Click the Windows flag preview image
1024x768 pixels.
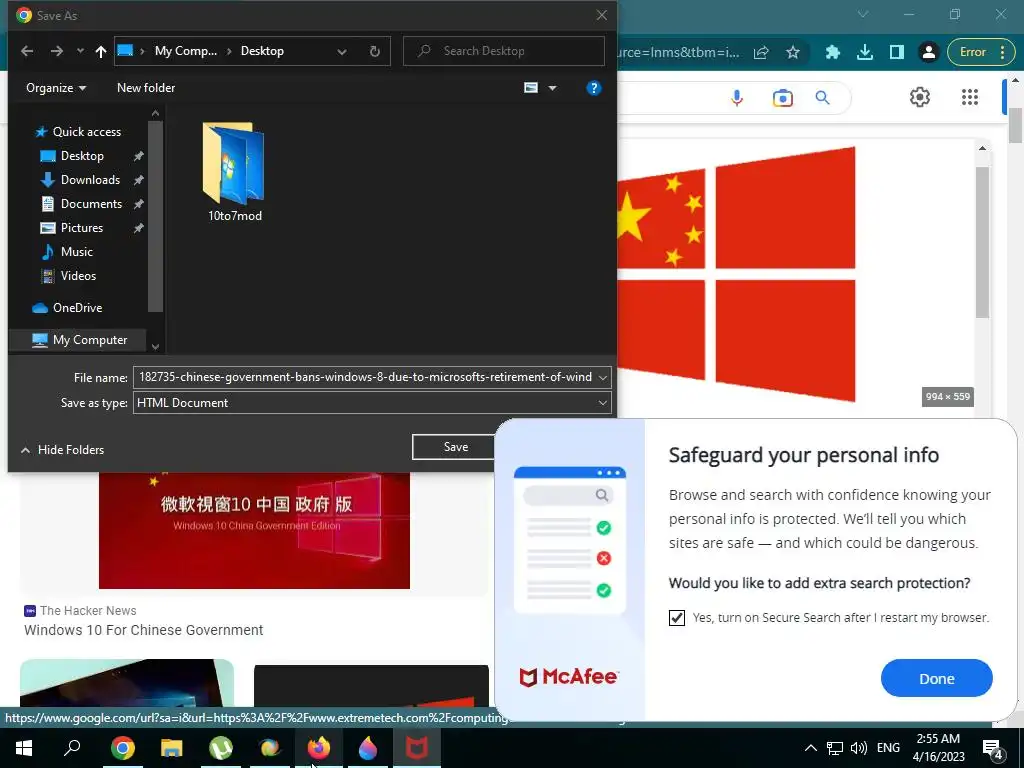(736, 274)
